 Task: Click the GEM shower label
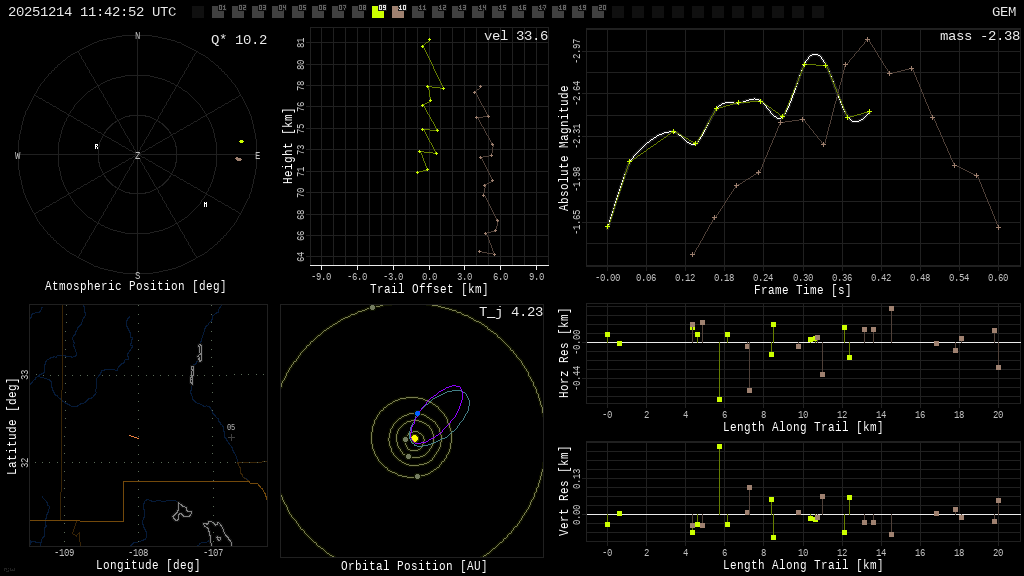(1003, 12)
